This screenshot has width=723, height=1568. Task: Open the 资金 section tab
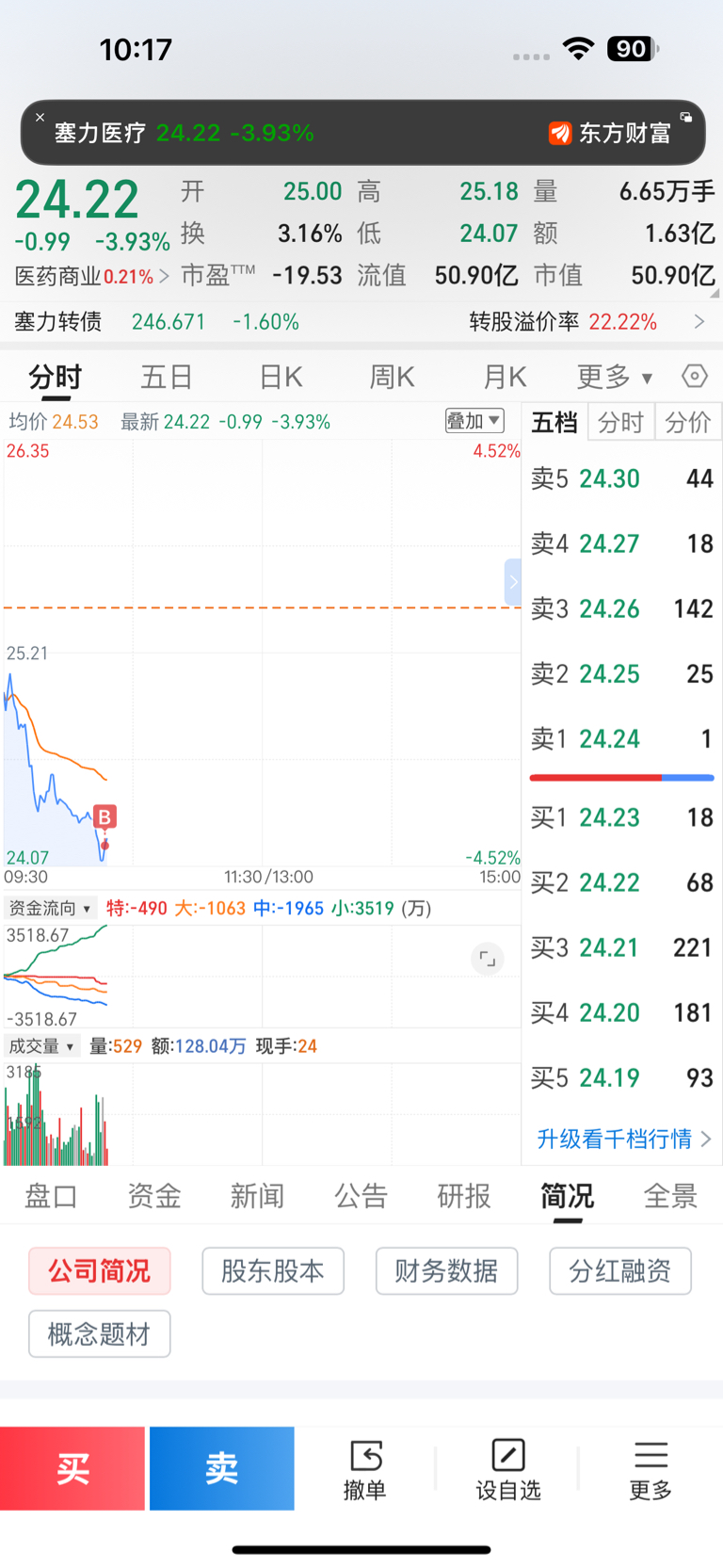[154, 1196]
